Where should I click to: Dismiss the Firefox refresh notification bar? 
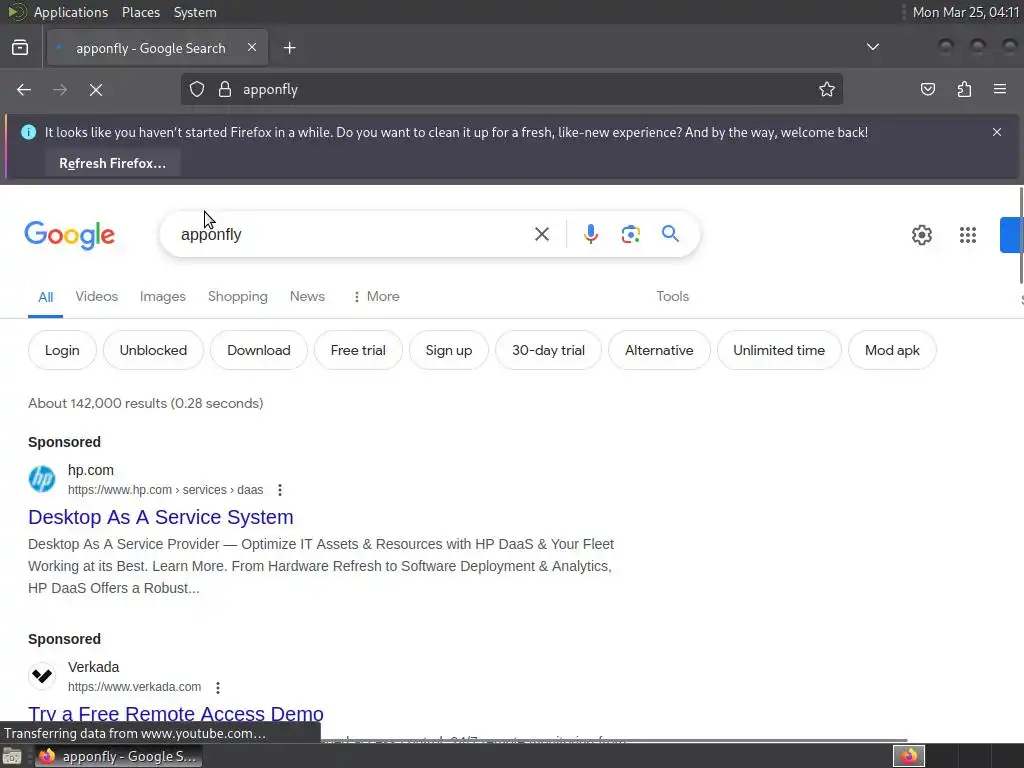tap(997, 132)
